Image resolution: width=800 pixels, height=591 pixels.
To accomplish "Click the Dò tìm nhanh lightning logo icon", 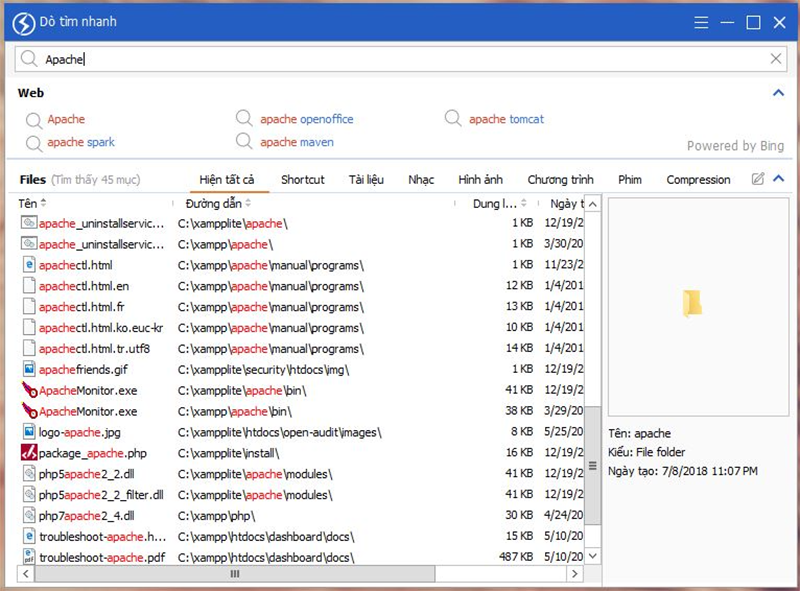I will coord(23,23).
